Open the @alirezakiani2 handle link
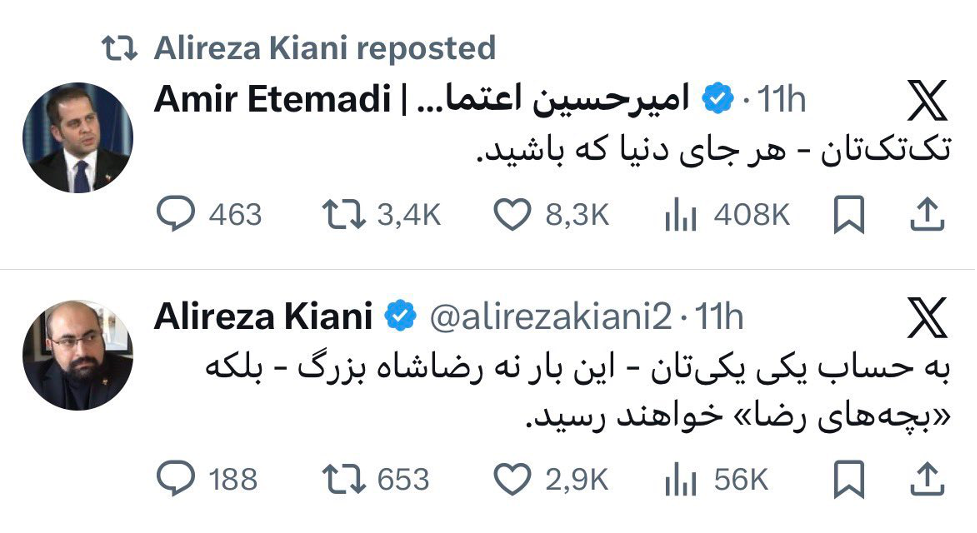The height and width of the screenshot is (533, 977). [x=550, y=317]
